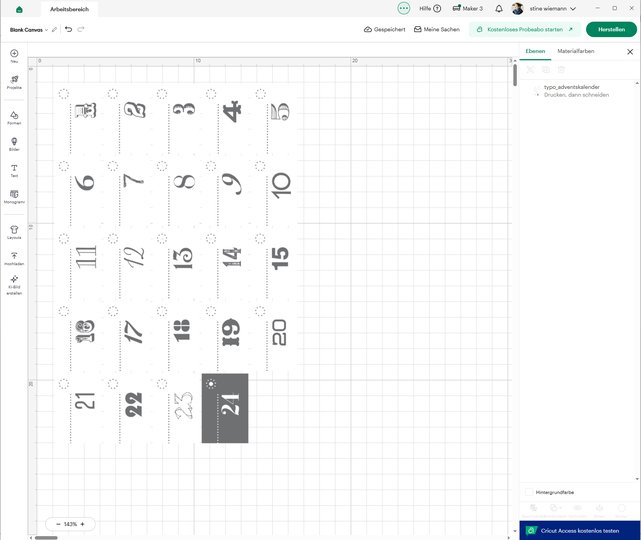Select the Text tool in sidebar

[x=14, y=170]
